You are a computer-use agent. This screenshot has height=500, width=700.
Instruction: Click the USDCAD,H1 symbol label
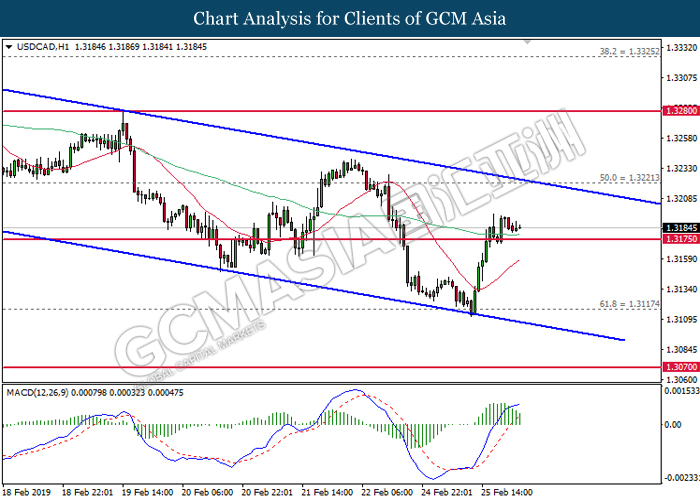point(43,46)
